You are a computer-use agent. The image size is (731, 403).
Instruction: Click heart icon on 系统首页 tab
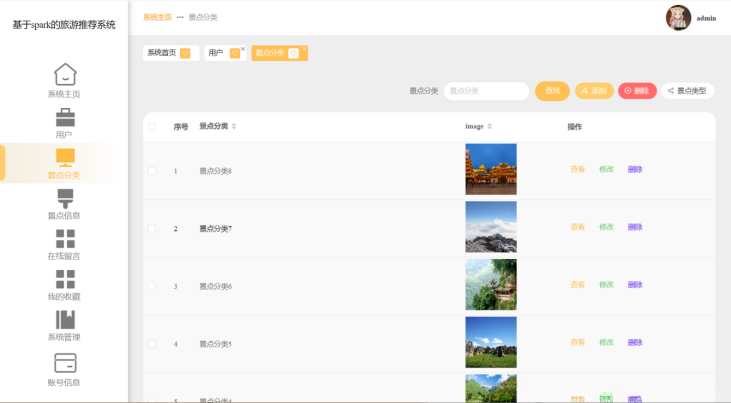click(185, 53)
